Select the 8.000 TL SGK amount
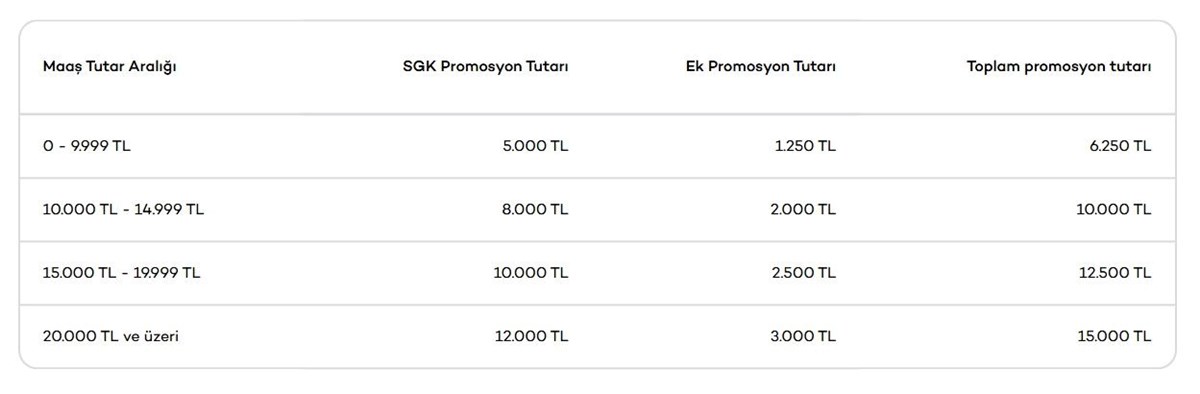Screen dimensions: 1200x394 point(535,210)
